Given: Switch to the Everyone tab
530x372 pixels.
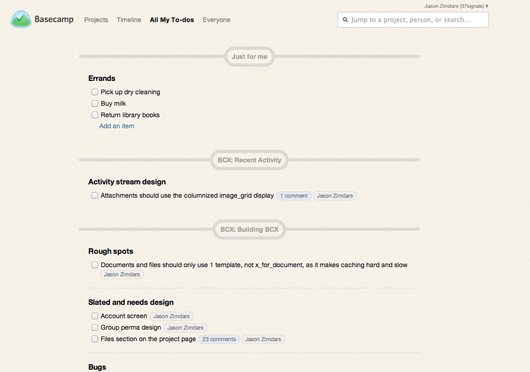Looking at the screenshot, I should click(x=216, y=20).
